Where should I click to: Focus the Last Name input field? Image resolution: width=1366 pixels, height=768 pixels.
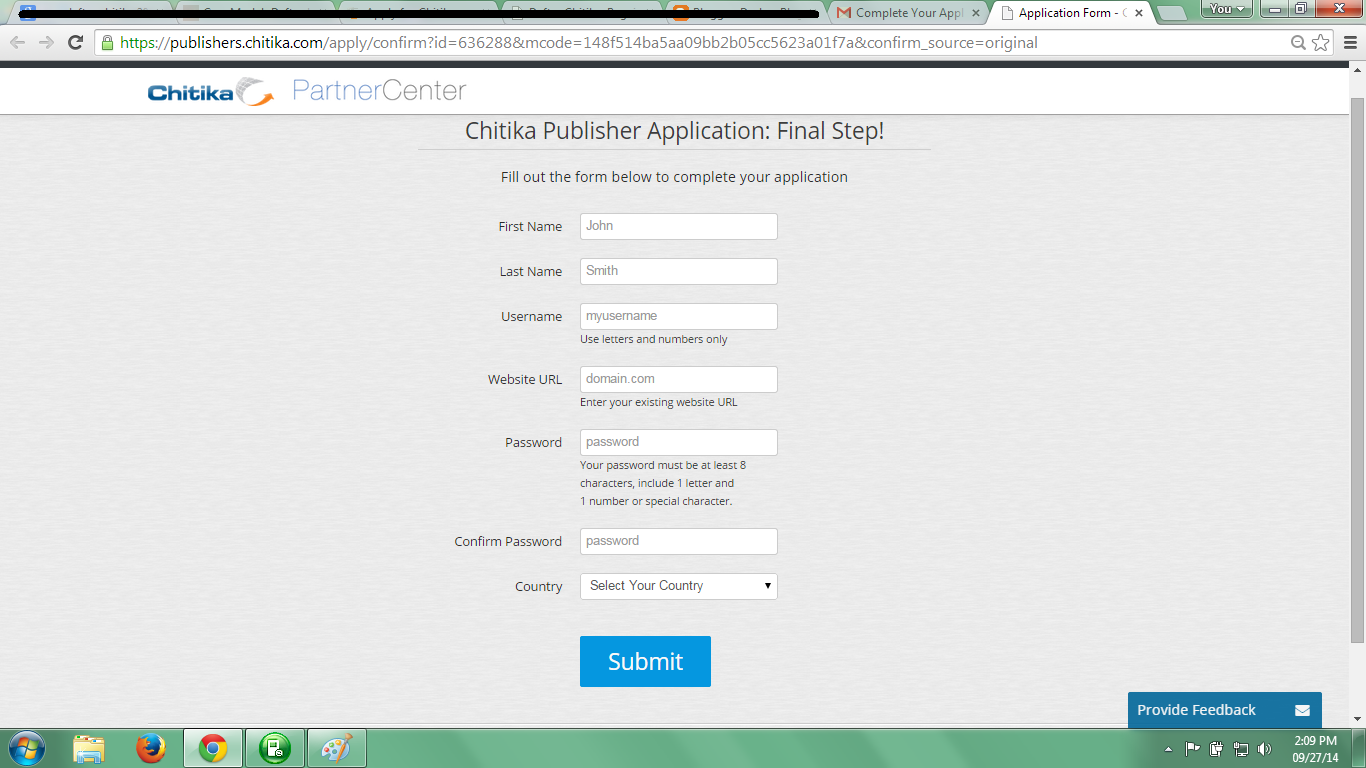678,271
